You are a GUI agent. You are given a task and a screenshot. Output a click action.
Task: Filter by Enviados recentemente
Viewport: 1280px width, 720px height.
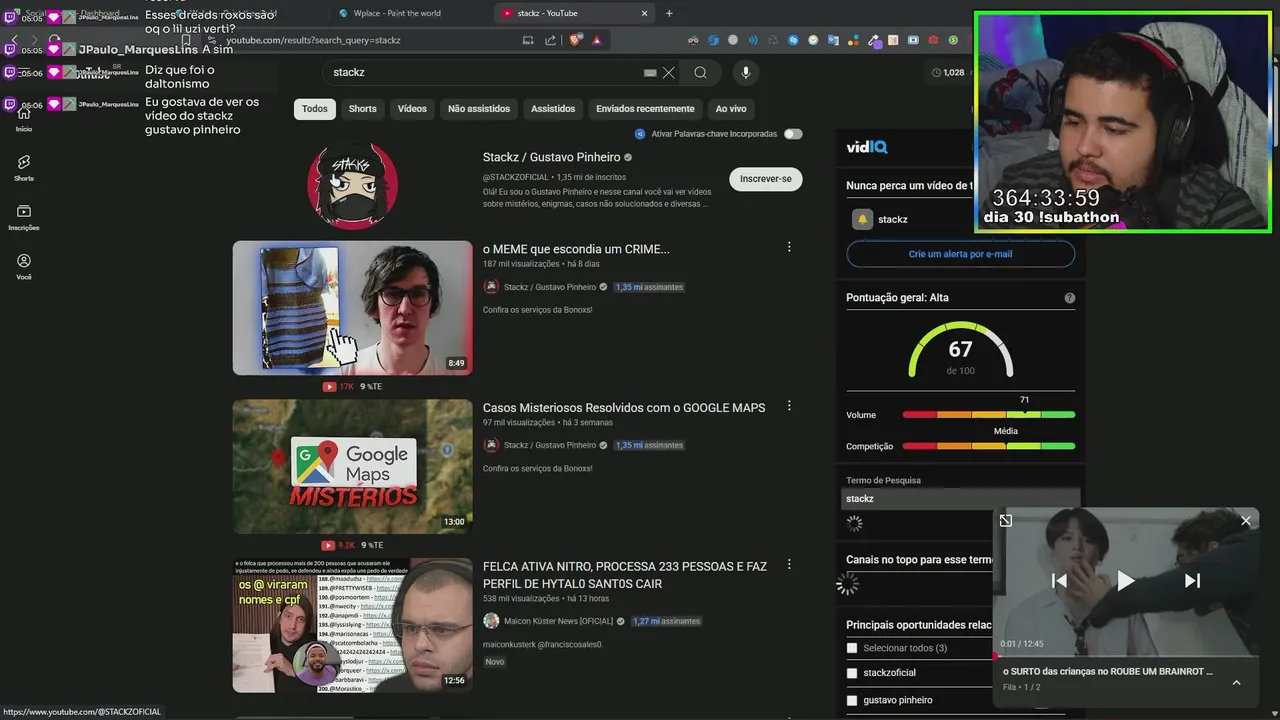(645, 109)
